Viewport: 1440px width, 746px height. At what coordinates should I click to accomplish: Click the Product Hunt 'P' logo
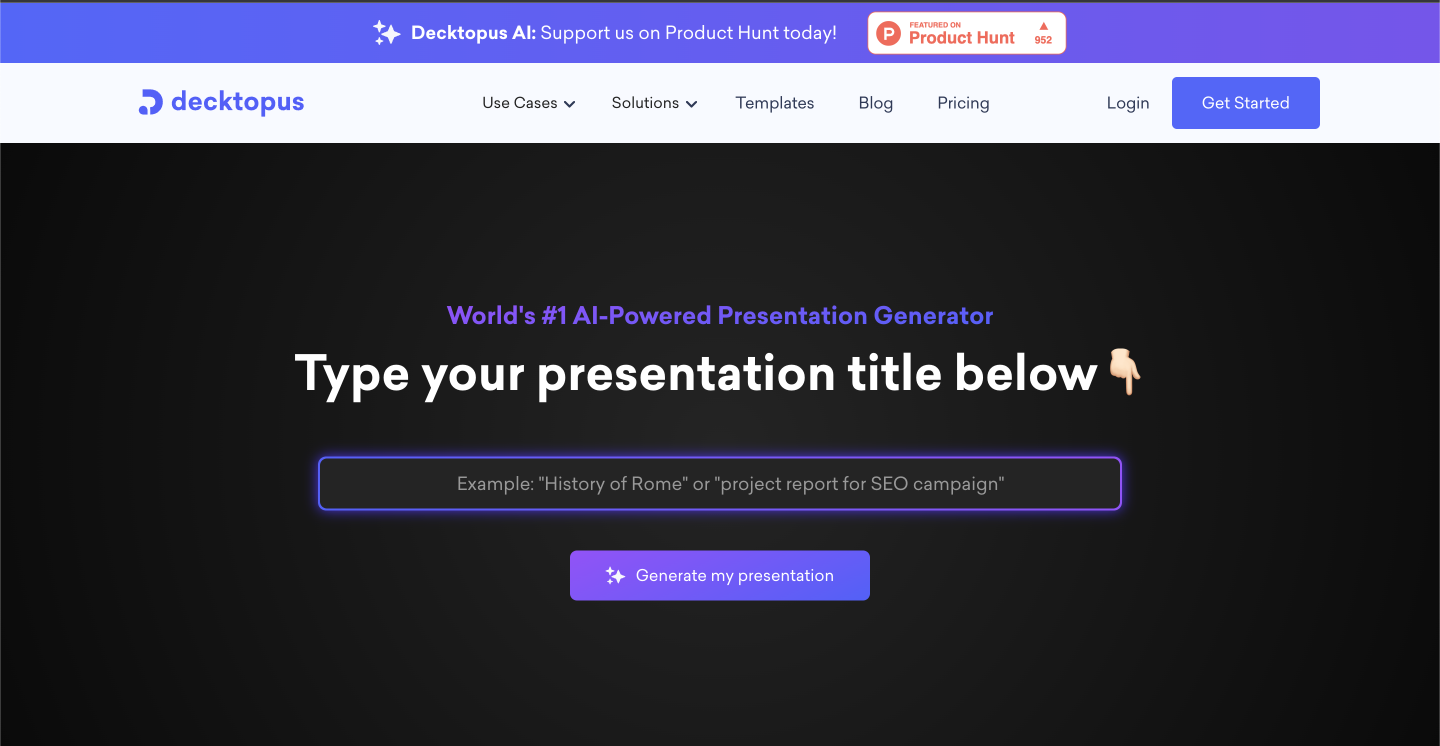click(x=888, y=34)
